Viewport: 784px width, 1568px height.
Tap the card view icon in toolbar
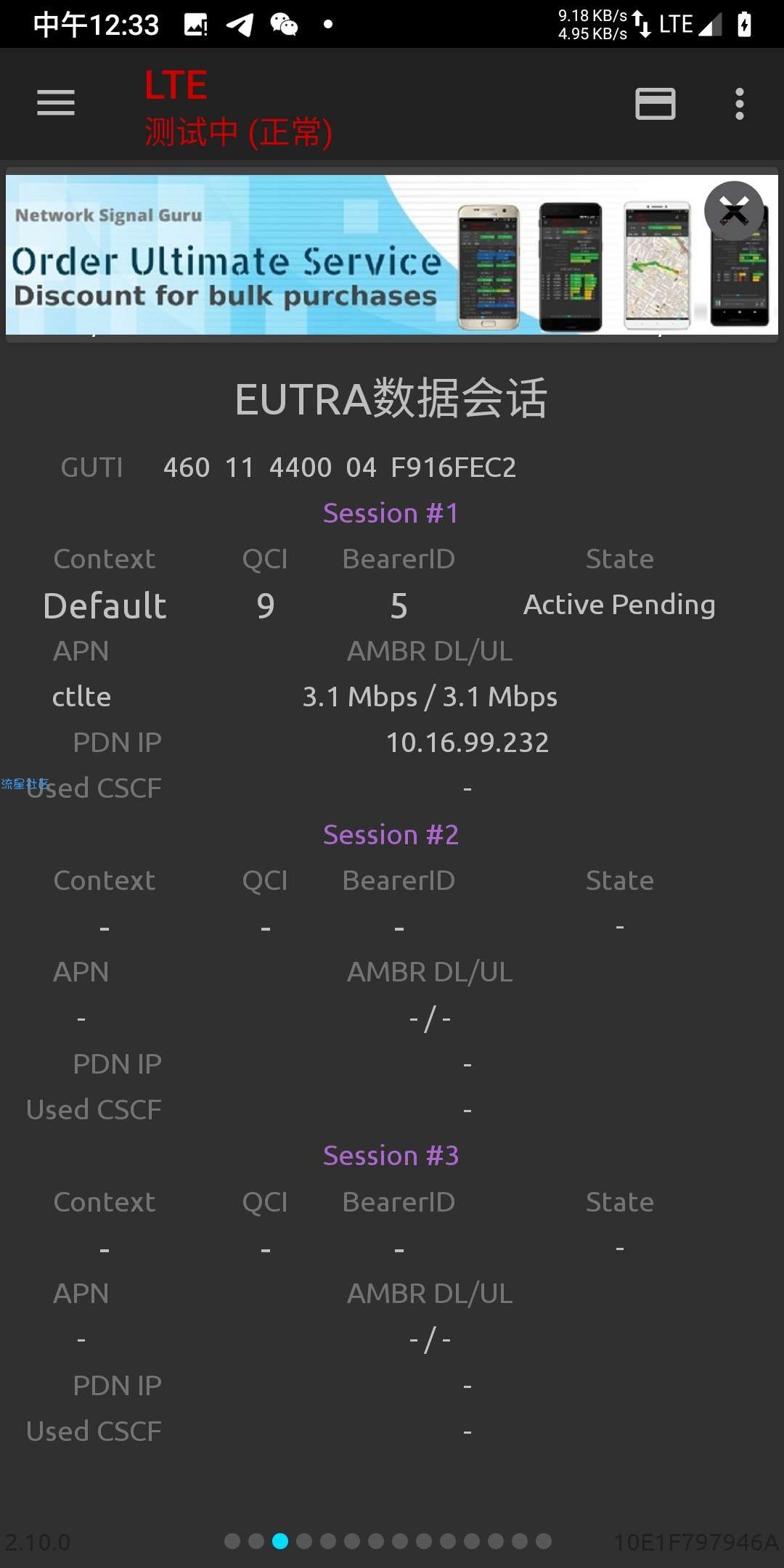pyautogui.click(x=656, y=104)
